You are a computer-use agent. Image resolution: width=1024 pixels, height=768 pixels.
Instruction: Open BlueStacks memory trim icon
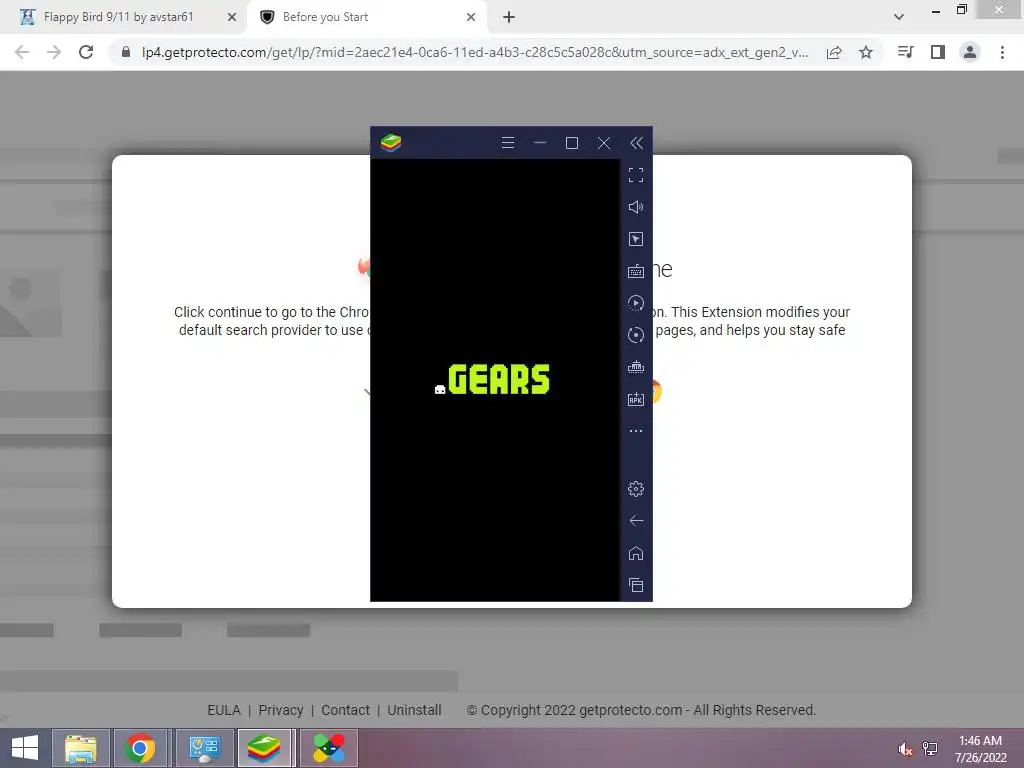click(x=636, y=367)
